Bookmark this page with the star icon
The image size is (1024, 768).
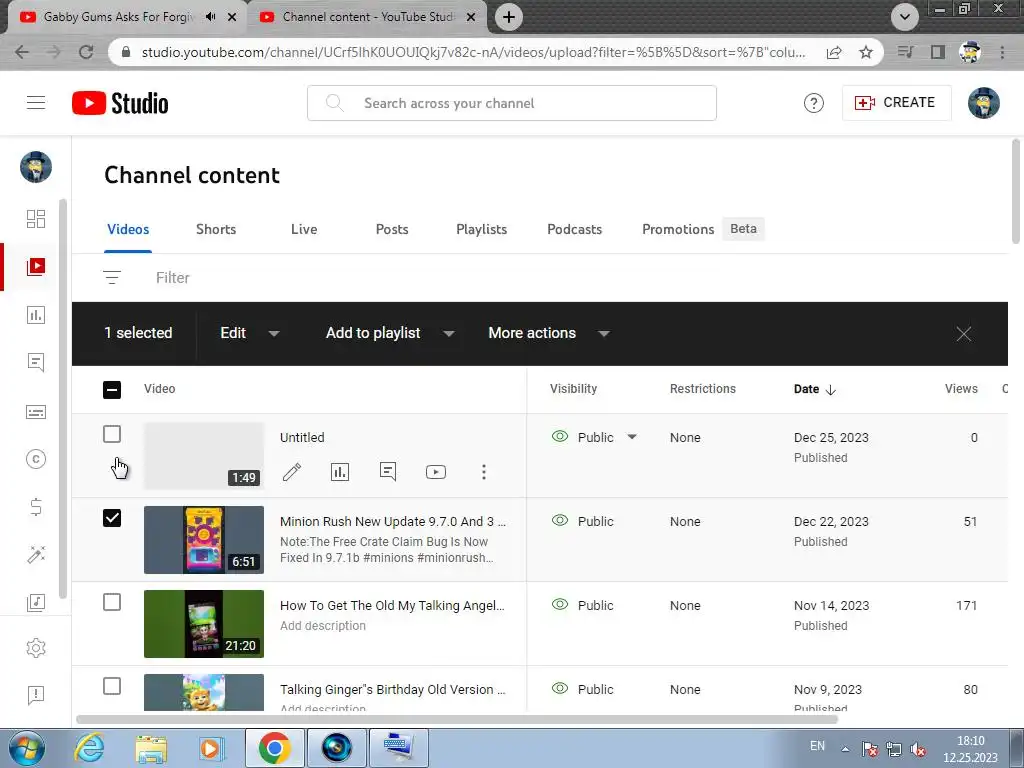pos(866,52)
